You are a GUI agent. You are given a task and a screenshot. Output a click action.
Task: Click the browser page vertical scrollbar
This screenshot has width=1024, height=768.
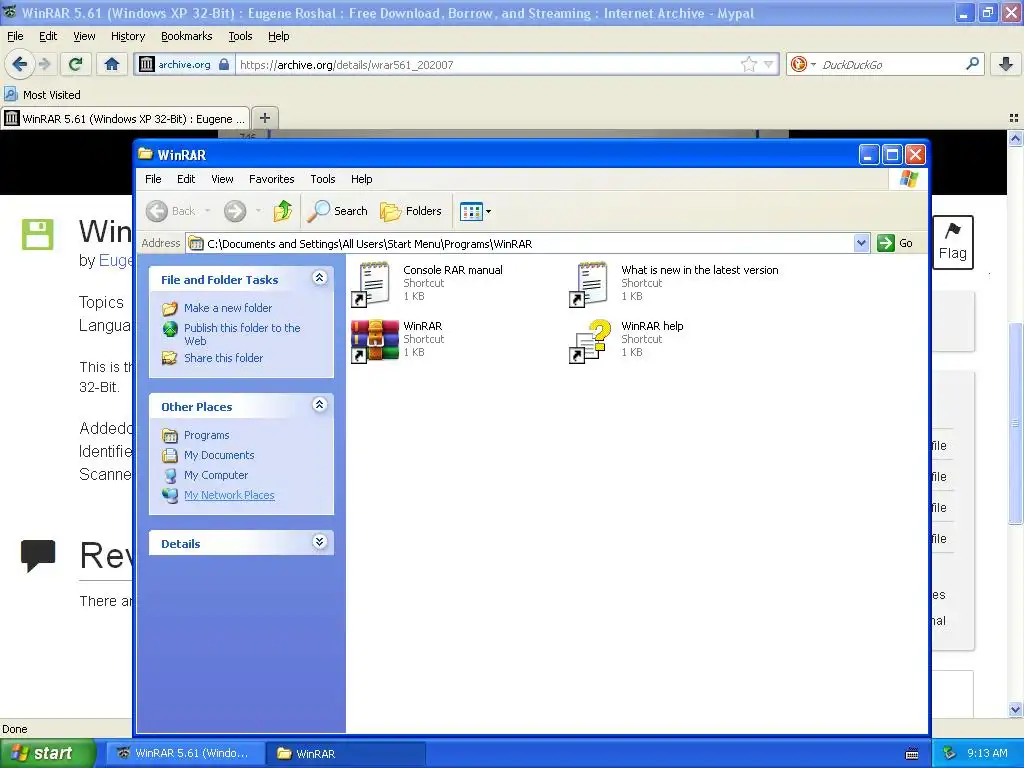click(1015, 423)
